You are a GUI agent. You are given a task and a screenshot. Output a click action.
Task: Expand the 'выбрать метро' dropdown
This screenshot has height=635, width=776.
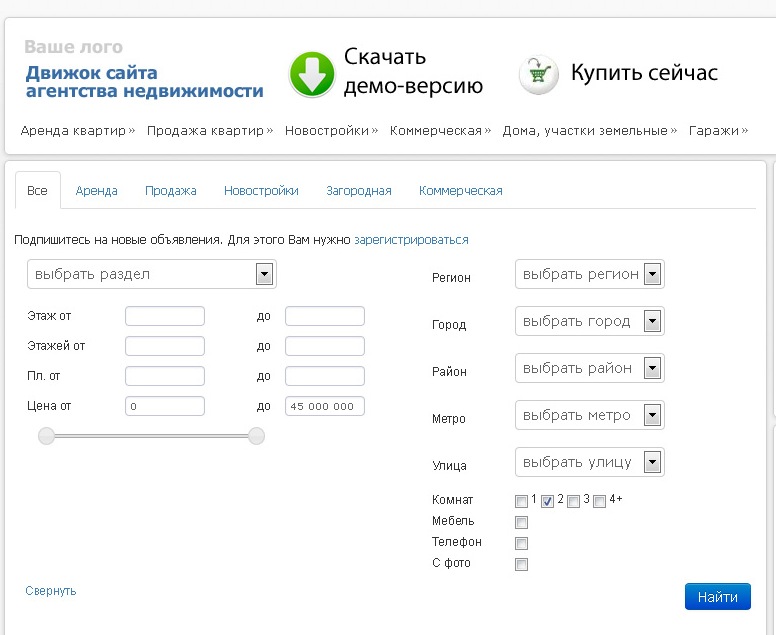[590, 415]
